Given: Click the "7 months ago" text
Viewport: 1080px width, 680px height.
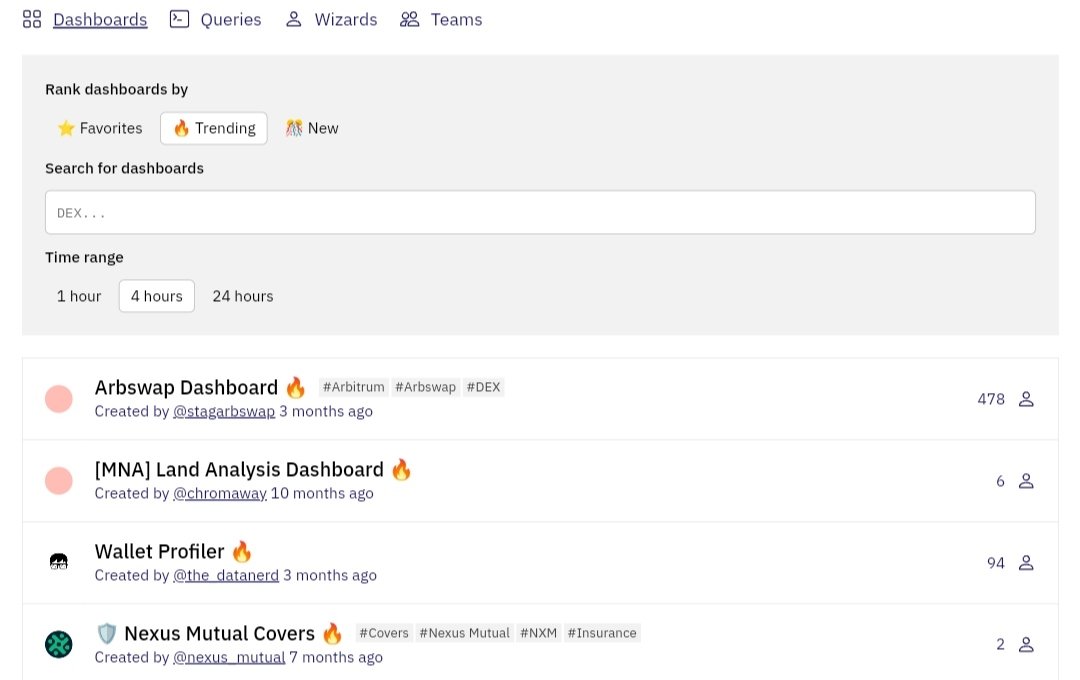Looking at the screenshot, I should (336, 657).
